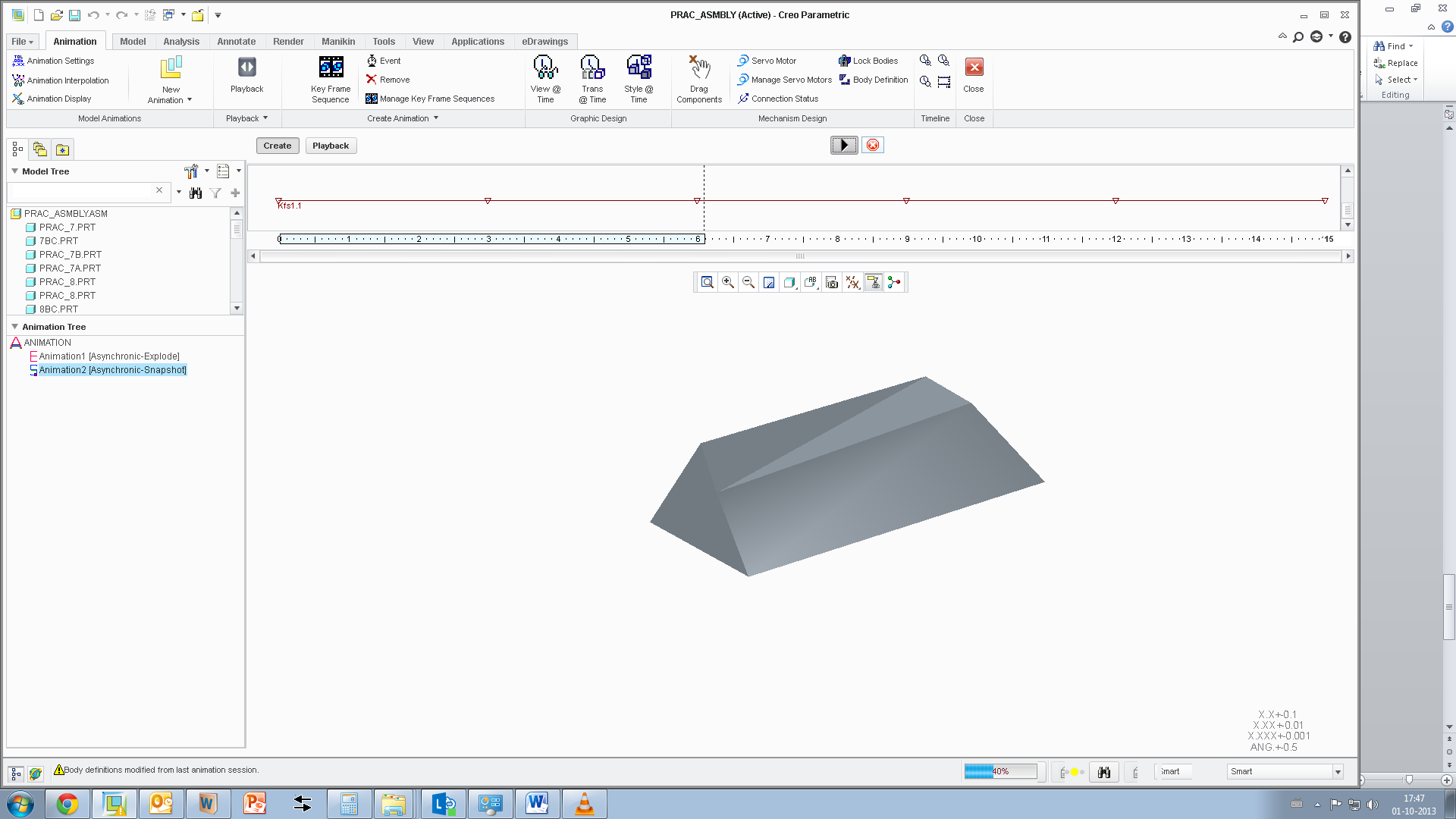The width and height of the screenshot is (1456, 819).
Task: Collapse the Model Tree section
Action: pos(14,171)
